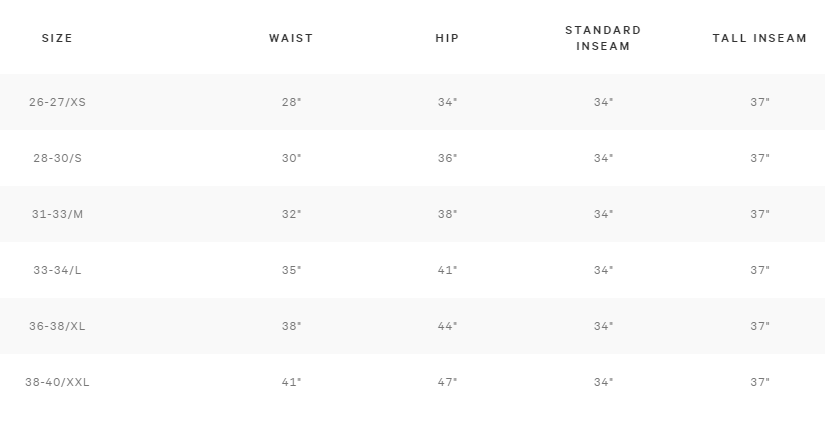The height and width of the screenshot is (424, 825).
Task: Select the 28-30/S size row label
Action: (57, 158)
